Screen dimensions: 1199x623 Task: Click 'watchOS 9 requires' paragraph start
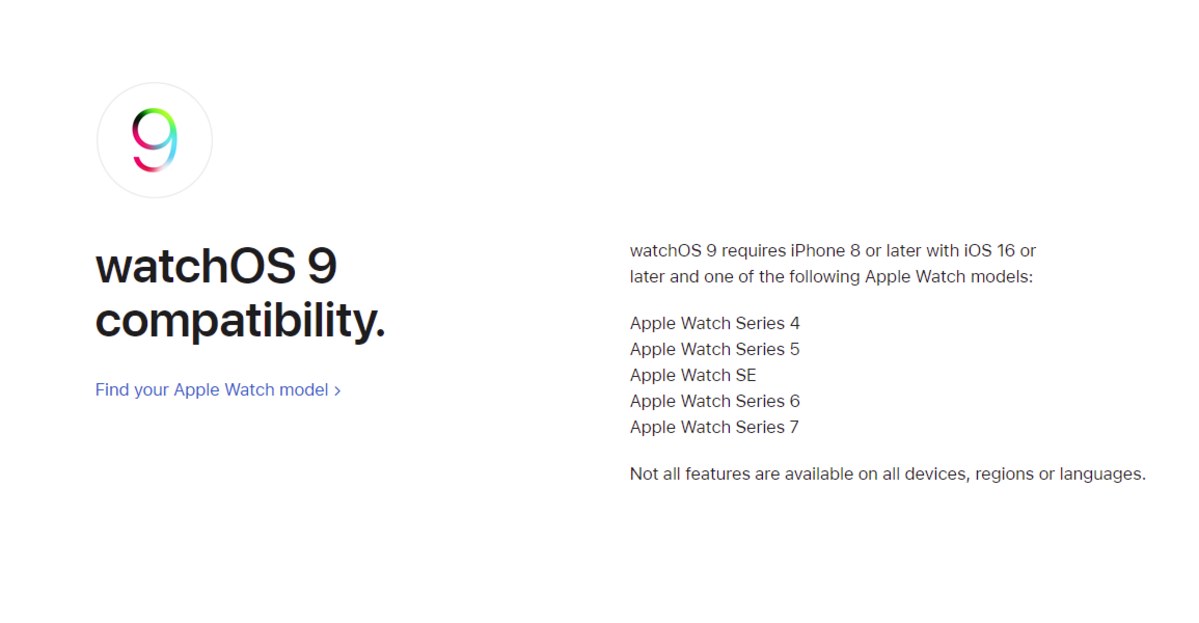tap(708, 251)
